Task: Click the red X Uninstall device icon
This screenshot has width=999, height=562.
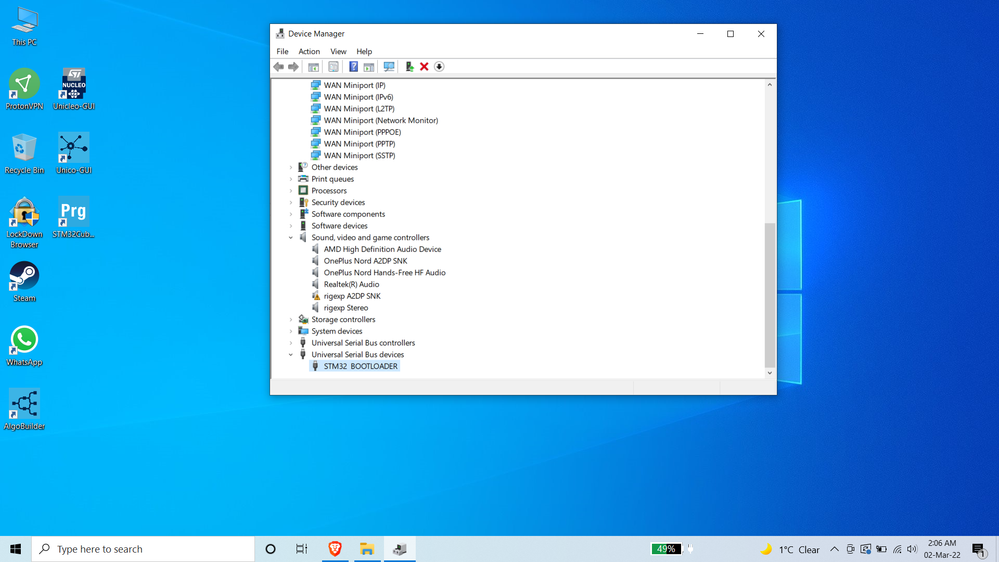Action: coord(424,67)
